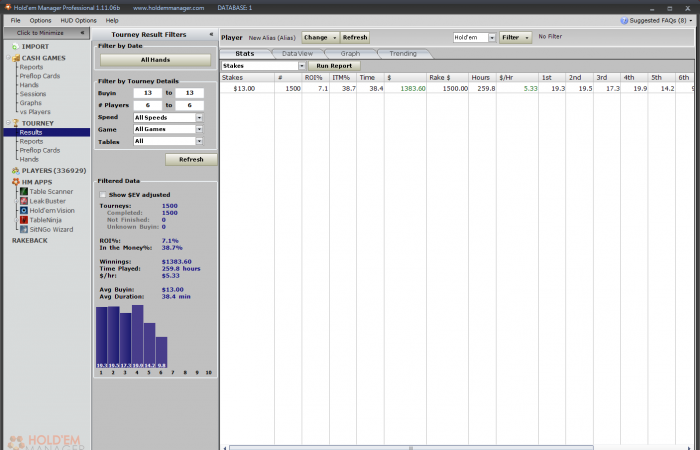Click the Click to Minimize button

pos(46,33)
